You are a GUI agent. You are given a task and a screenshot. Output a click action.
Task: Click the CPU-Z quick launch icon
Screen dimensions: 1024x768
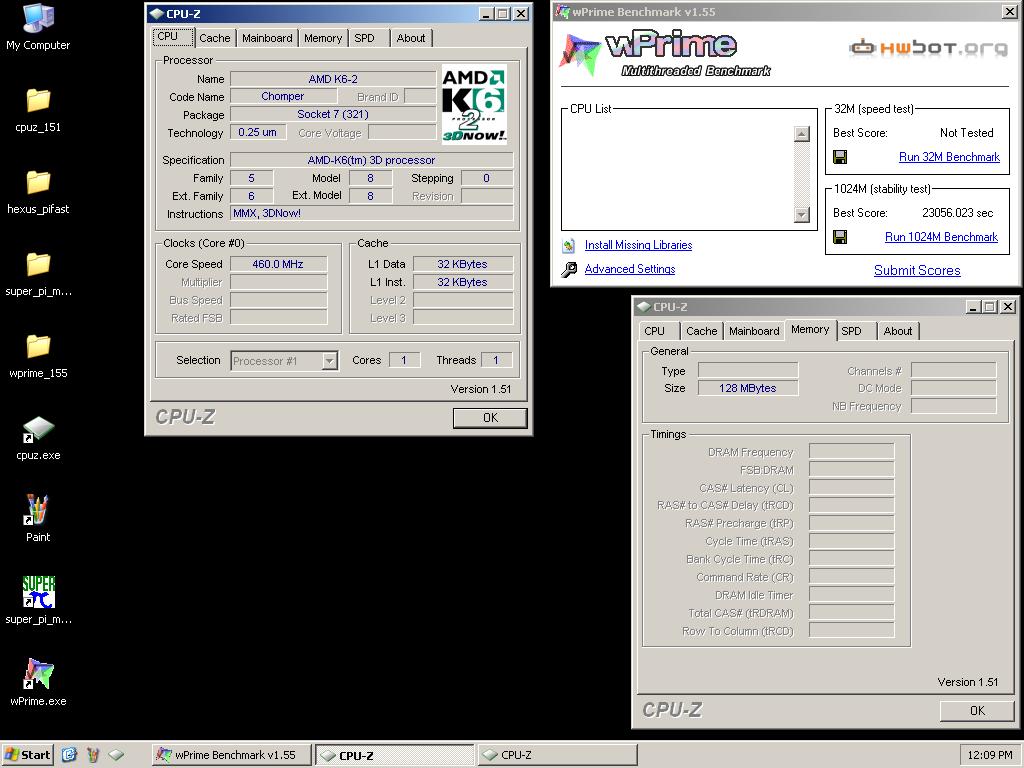(116, 755)
